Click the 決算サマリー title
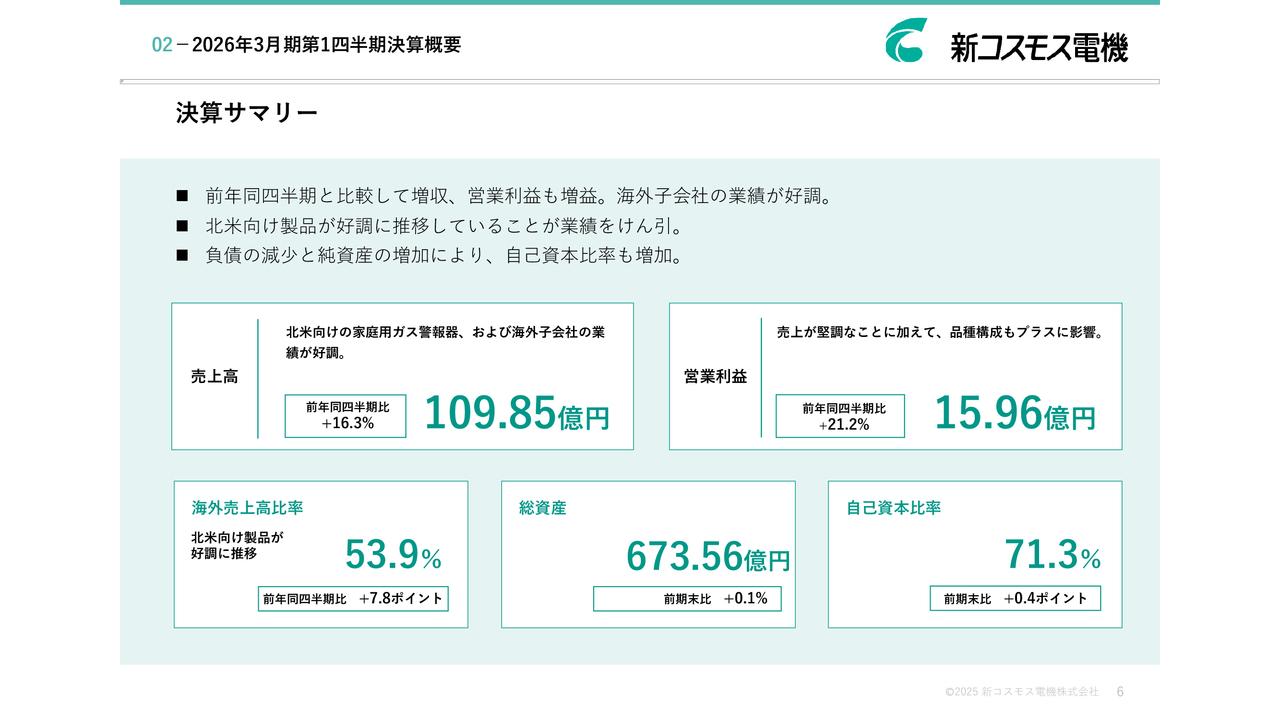The image size is (1280, 720). click(247, 113)
